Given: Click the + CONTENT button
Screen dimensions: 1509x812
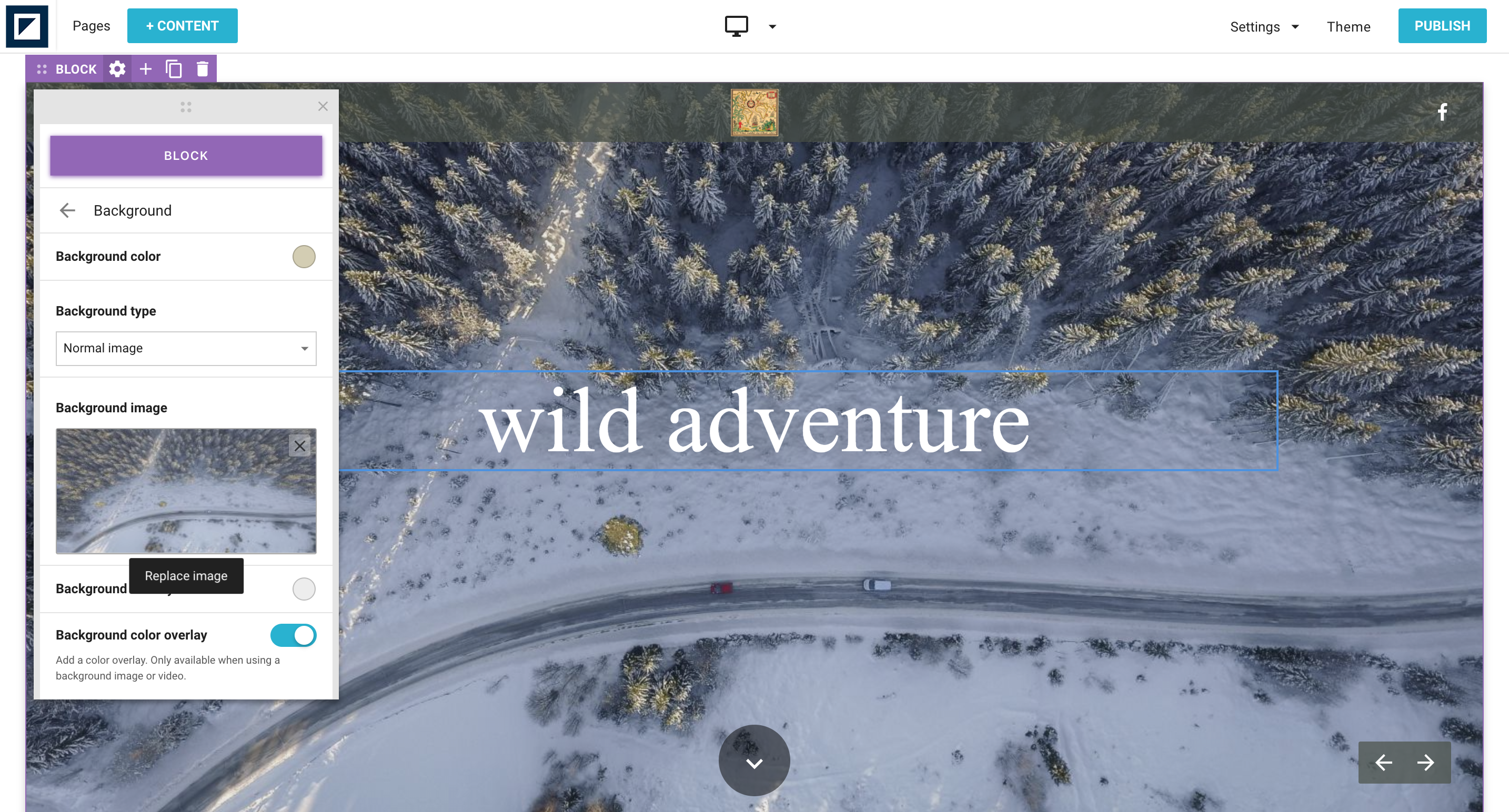Looking at the screenshot, I should pos(182,26).
